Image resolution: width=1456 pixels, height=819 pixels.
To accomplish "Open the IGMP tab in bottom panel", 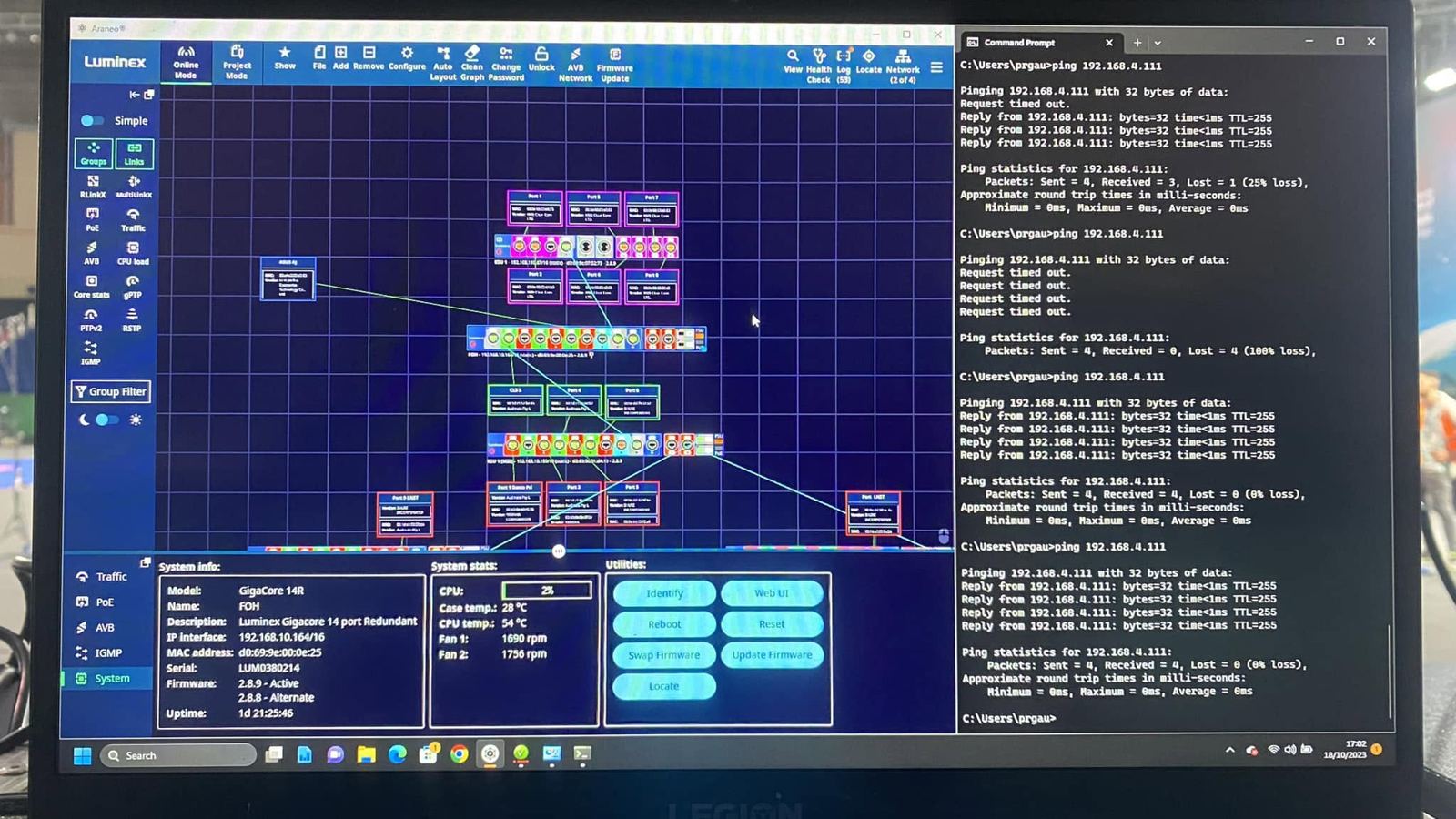I will pos(100,653).
